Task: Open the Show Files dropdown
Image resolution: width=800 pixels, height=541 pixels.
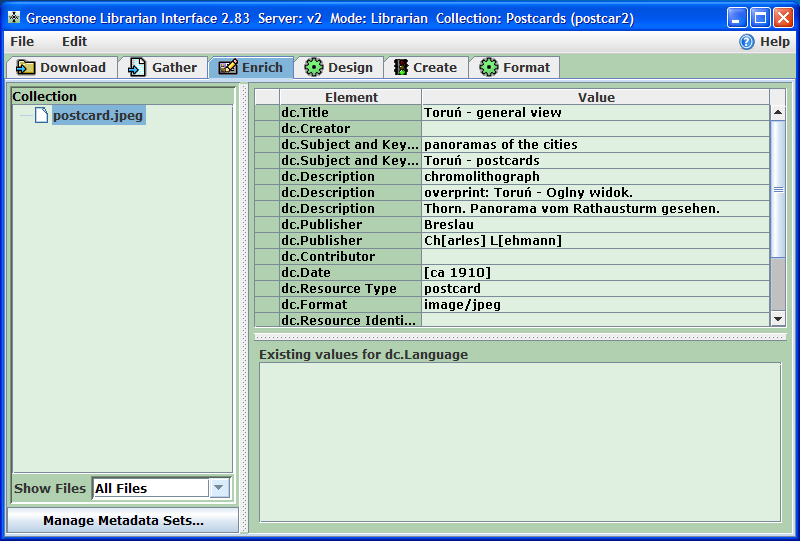Action: (219, 488)
